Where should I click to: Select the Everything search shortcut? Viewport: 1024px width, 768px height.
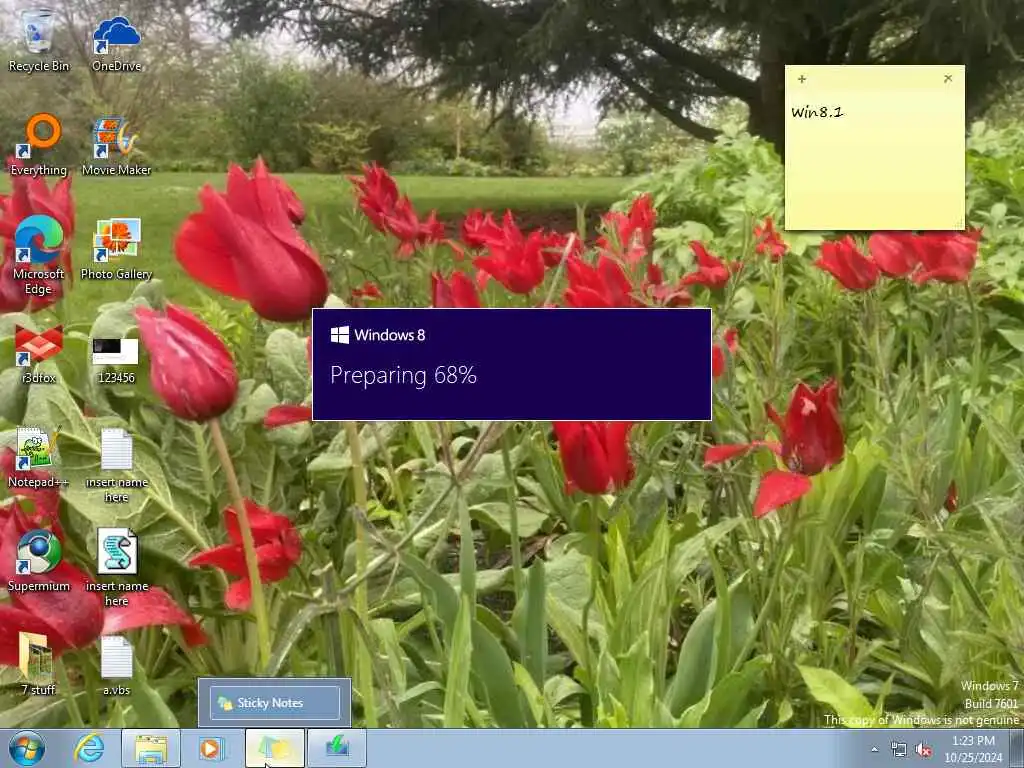pos(39,145)
